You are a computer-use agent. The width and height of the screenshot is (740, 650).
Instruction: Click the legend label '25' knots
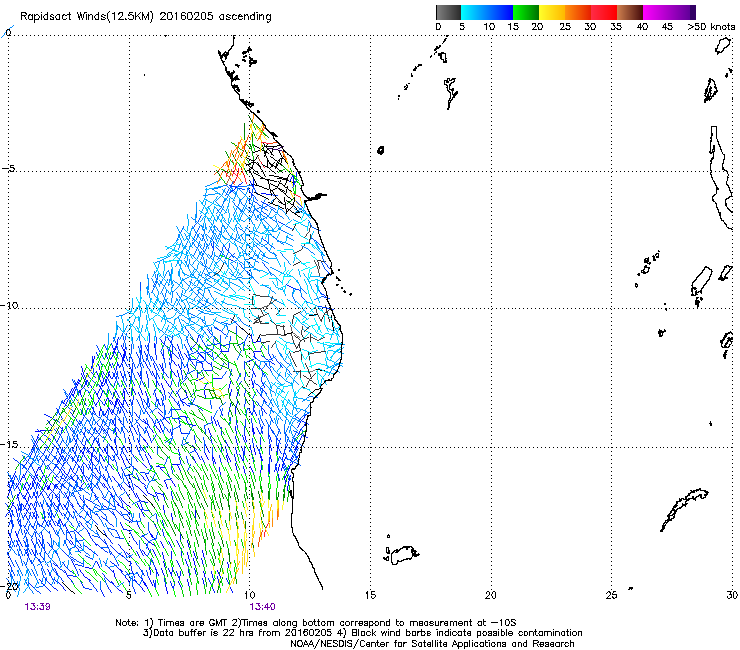click(565, 27)
